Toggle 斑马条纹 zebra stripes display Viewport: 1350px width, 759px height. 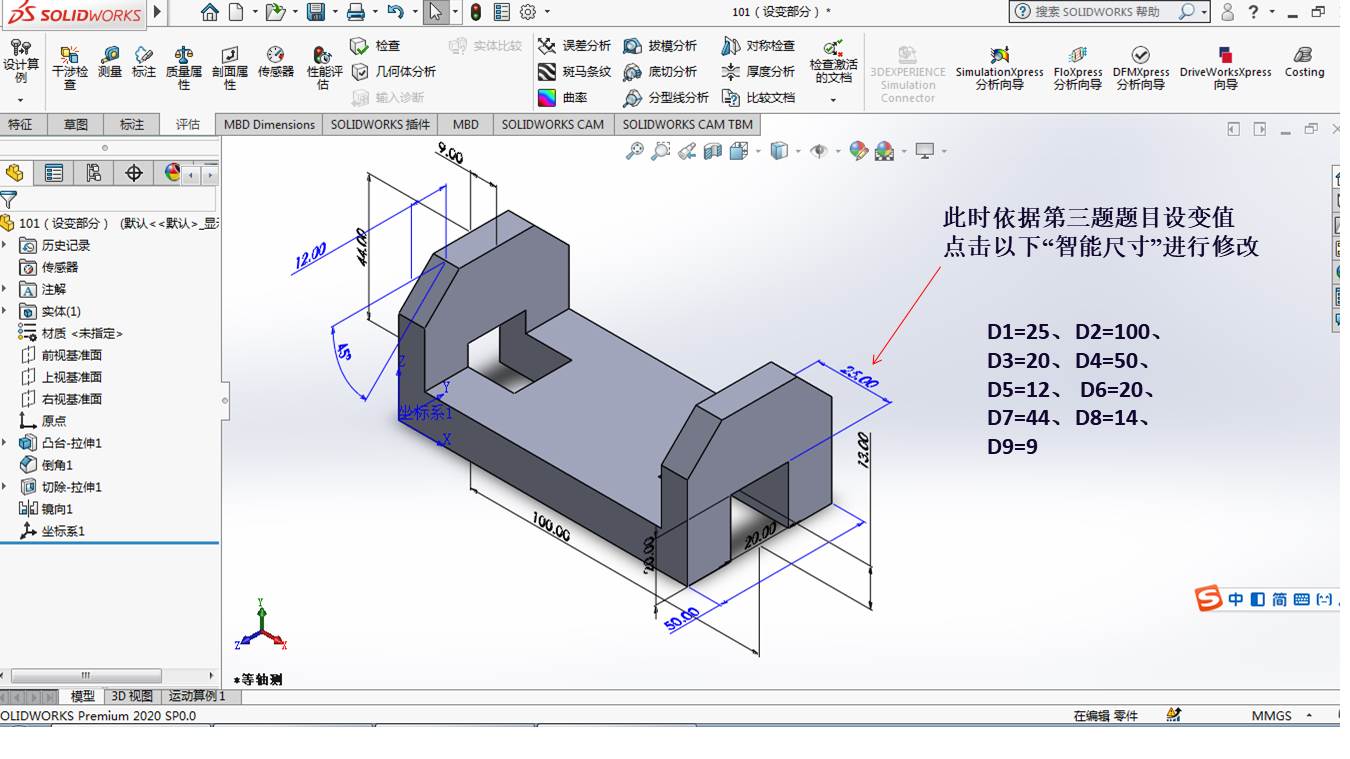(x=575, y=72)
